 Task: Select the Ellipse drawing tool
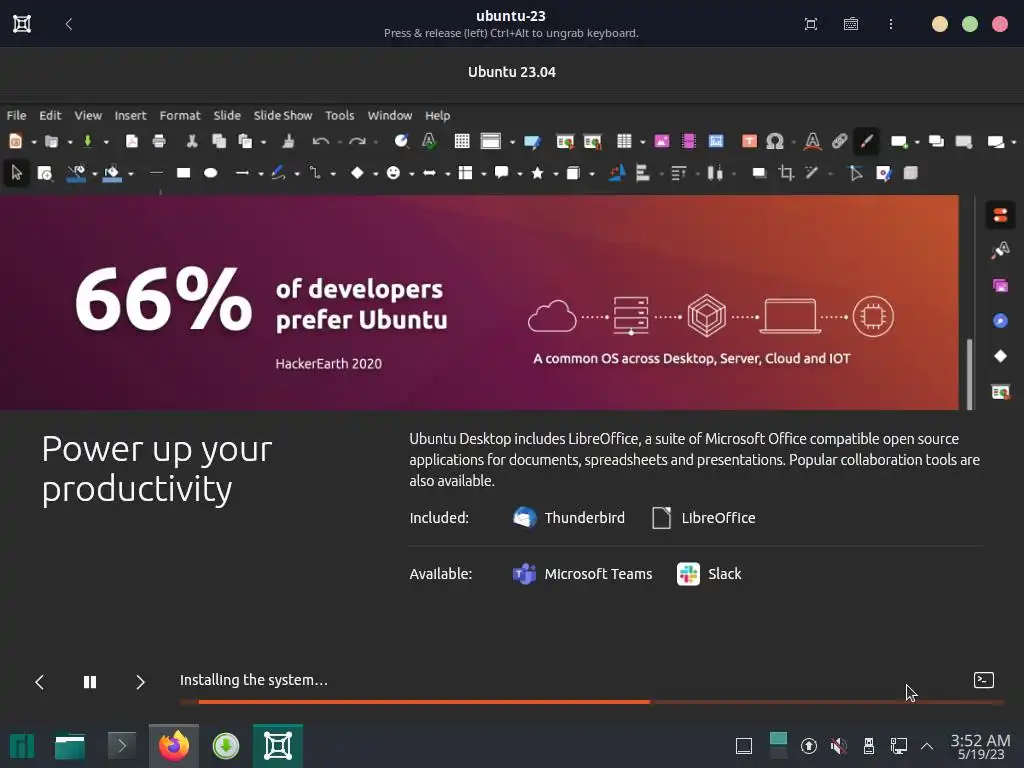click(210, 173)
